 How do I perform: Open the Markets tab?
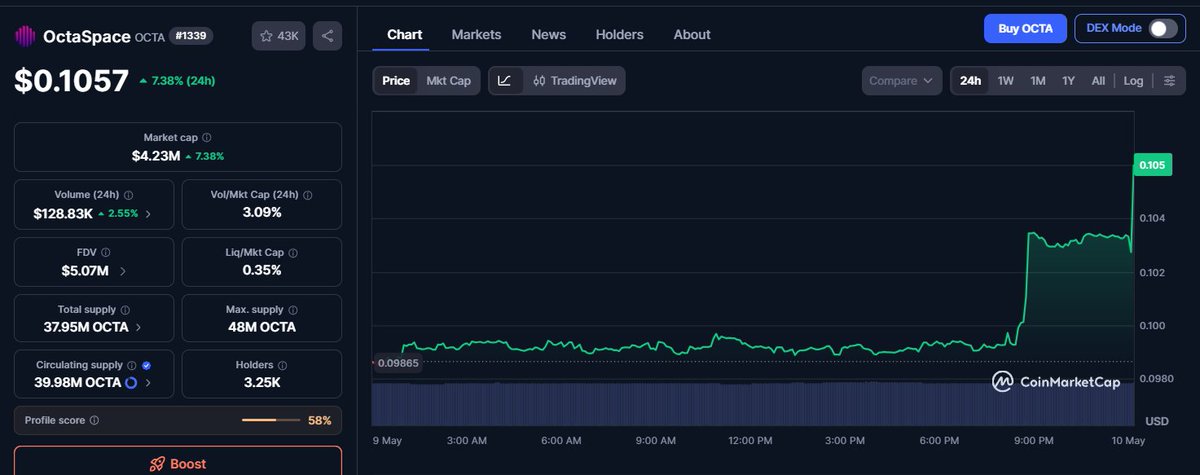[476, 34]
